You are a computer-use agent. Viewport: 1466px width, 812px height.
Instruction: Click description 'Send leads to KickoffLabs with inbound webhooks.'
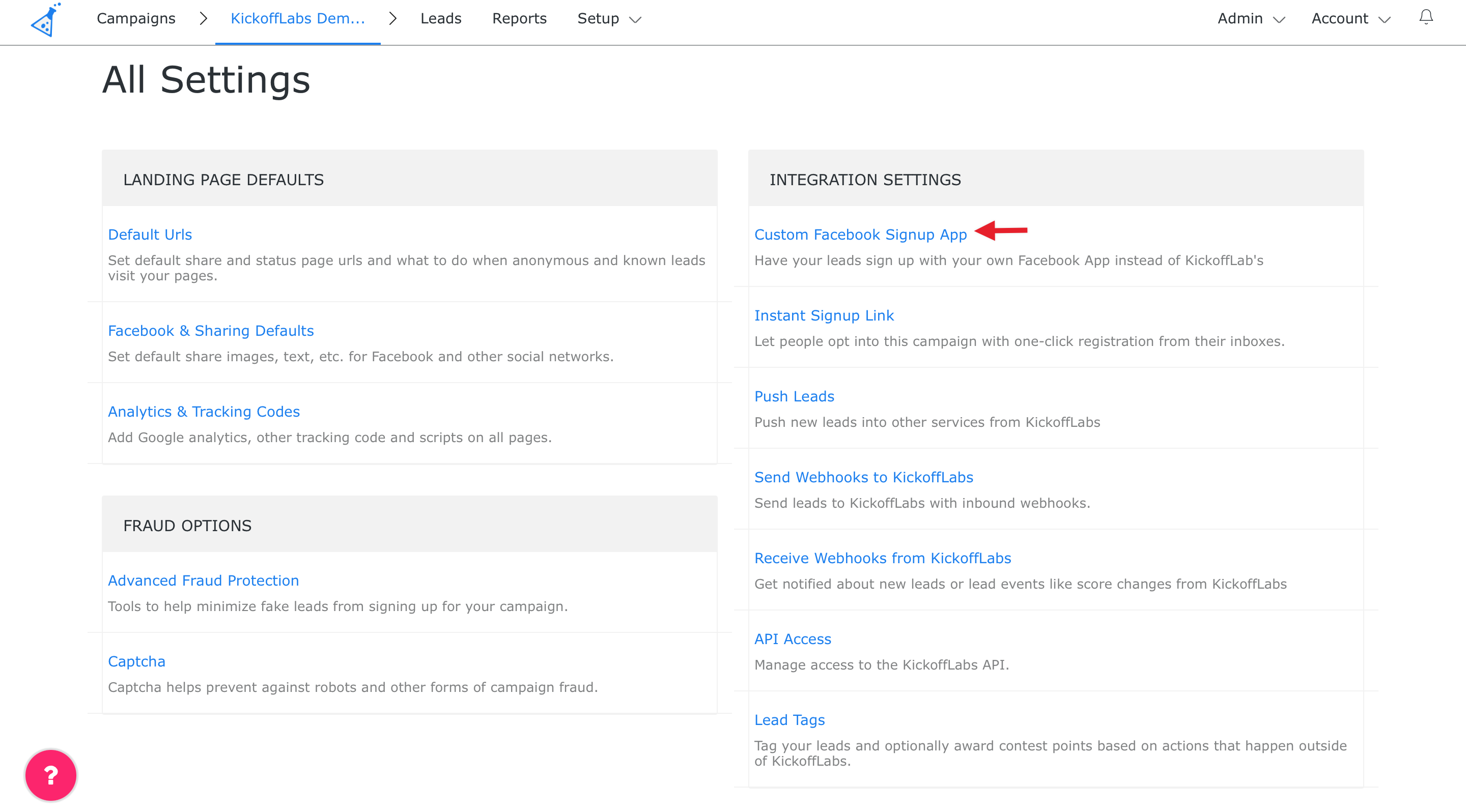point(922,503)
